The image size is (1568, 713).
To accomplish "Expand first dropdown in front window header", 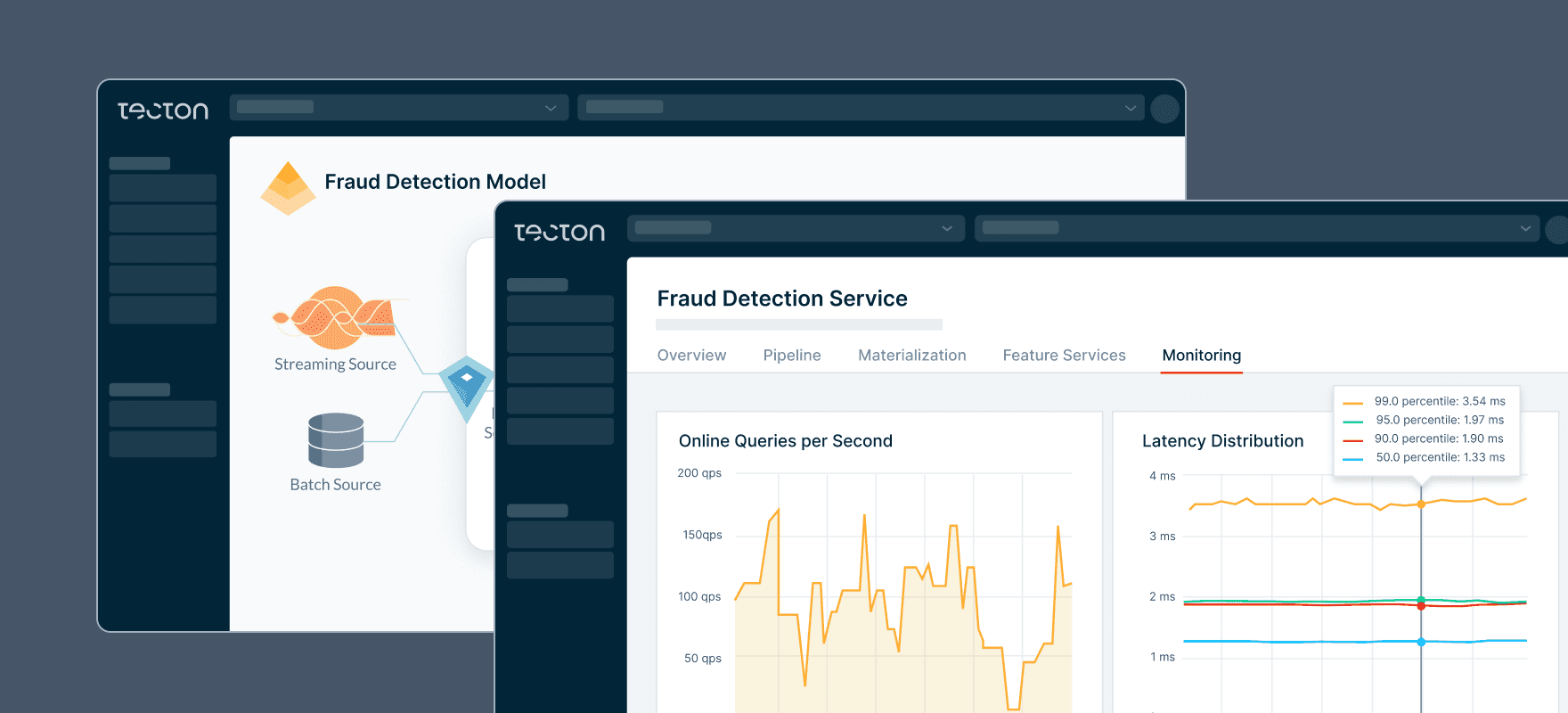I will pos(796,228).
